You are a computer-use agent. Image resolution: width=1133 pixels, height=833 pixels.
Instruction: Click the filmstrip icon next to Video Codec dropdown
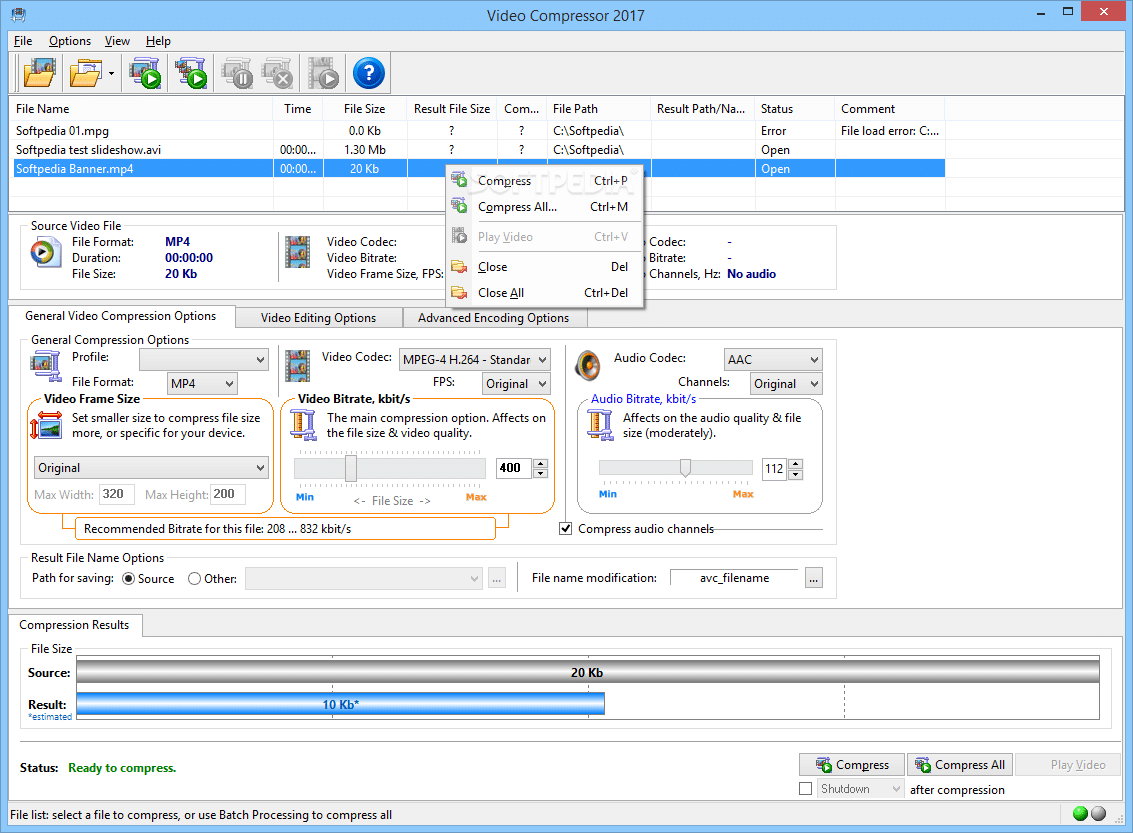(x=298, y=366)
